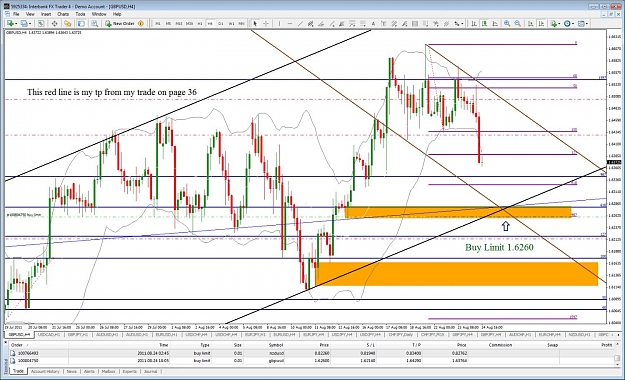
Task: Expand the Profiles dropdown arrow
Action: point(30,24)
